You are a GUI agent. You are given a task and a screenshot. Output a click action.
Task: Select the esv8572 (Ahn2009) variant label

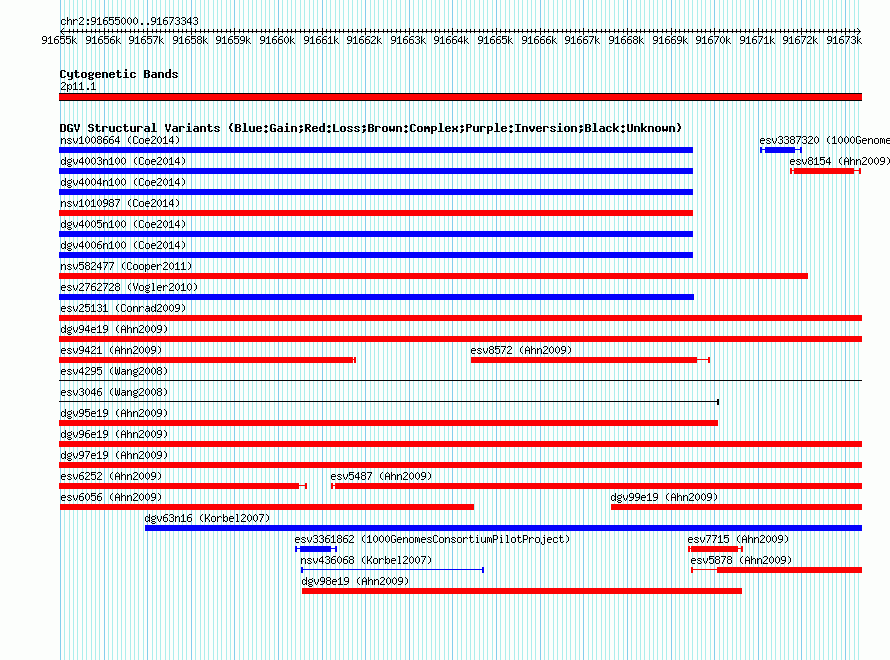pos(521,350)
